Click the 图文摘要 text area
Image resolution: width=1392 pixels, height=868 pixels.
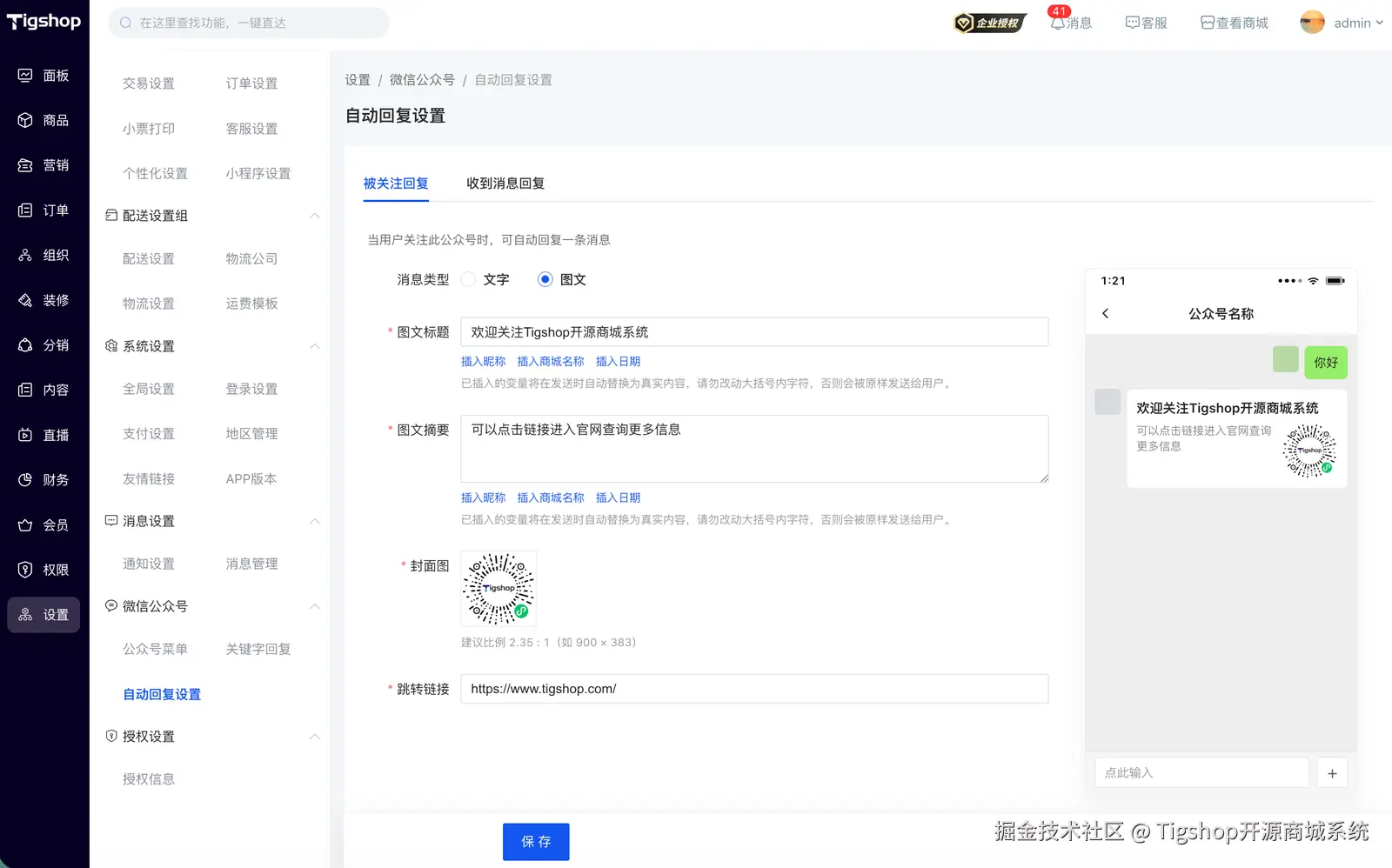[754, 449]
